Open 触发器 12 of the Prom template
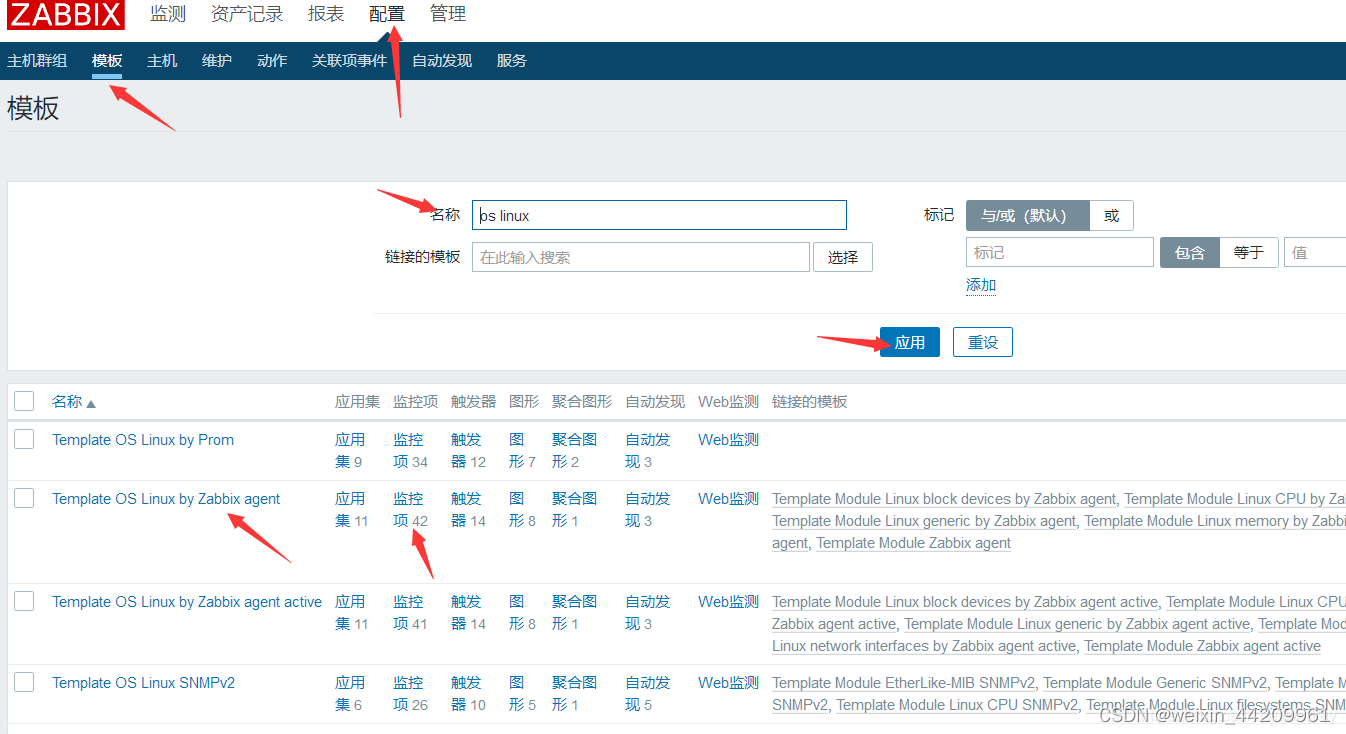The width and height of the screenshot is (1346, 734). point(466,451)
